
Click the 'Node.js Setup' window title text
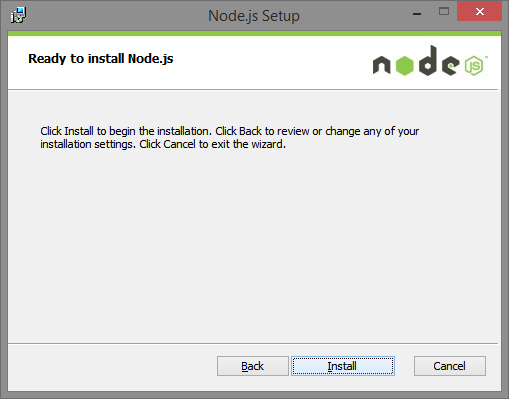point(254,16)
